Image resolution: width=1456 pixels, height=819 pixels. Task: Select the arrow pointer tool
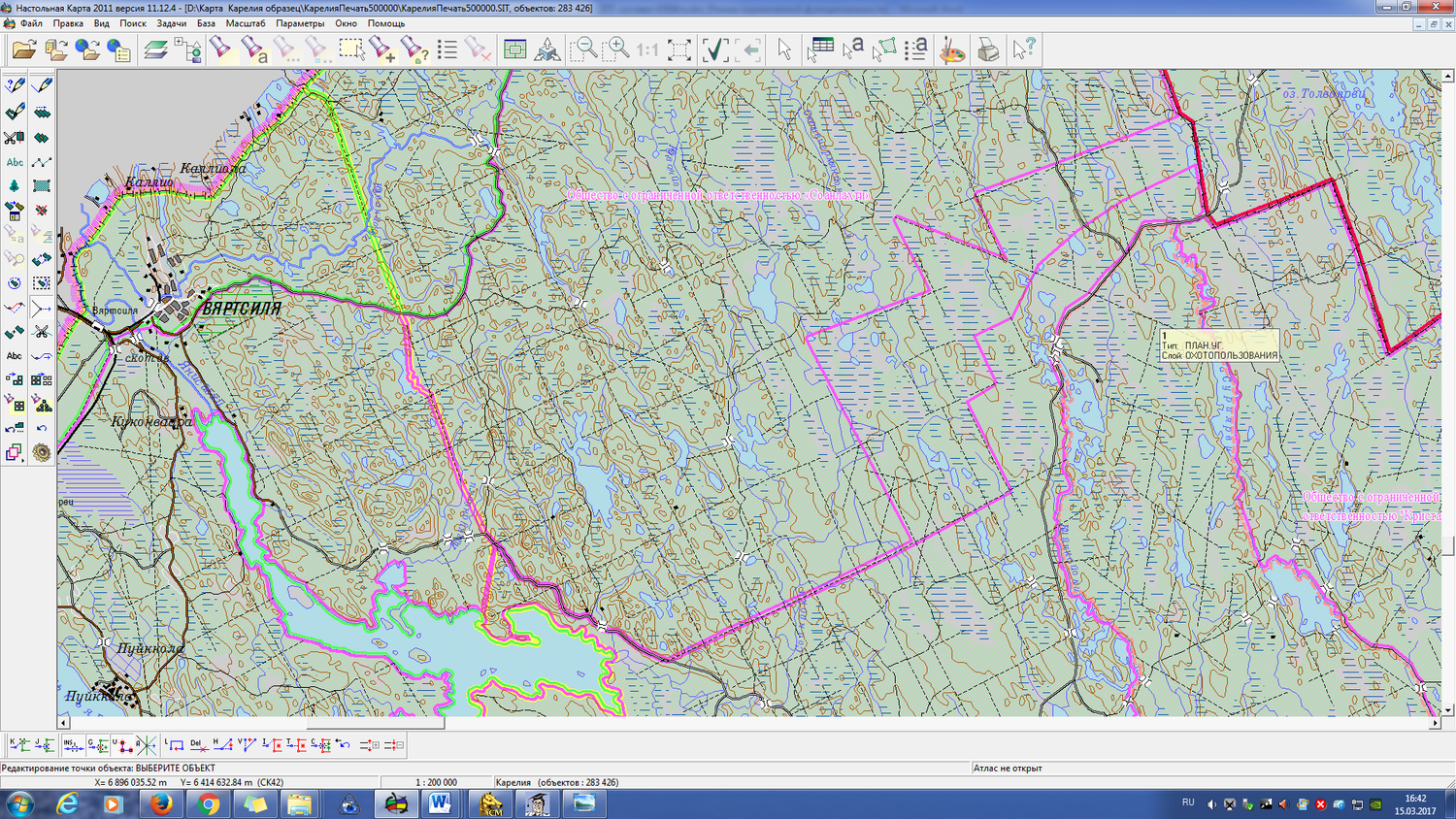[784, 49]
